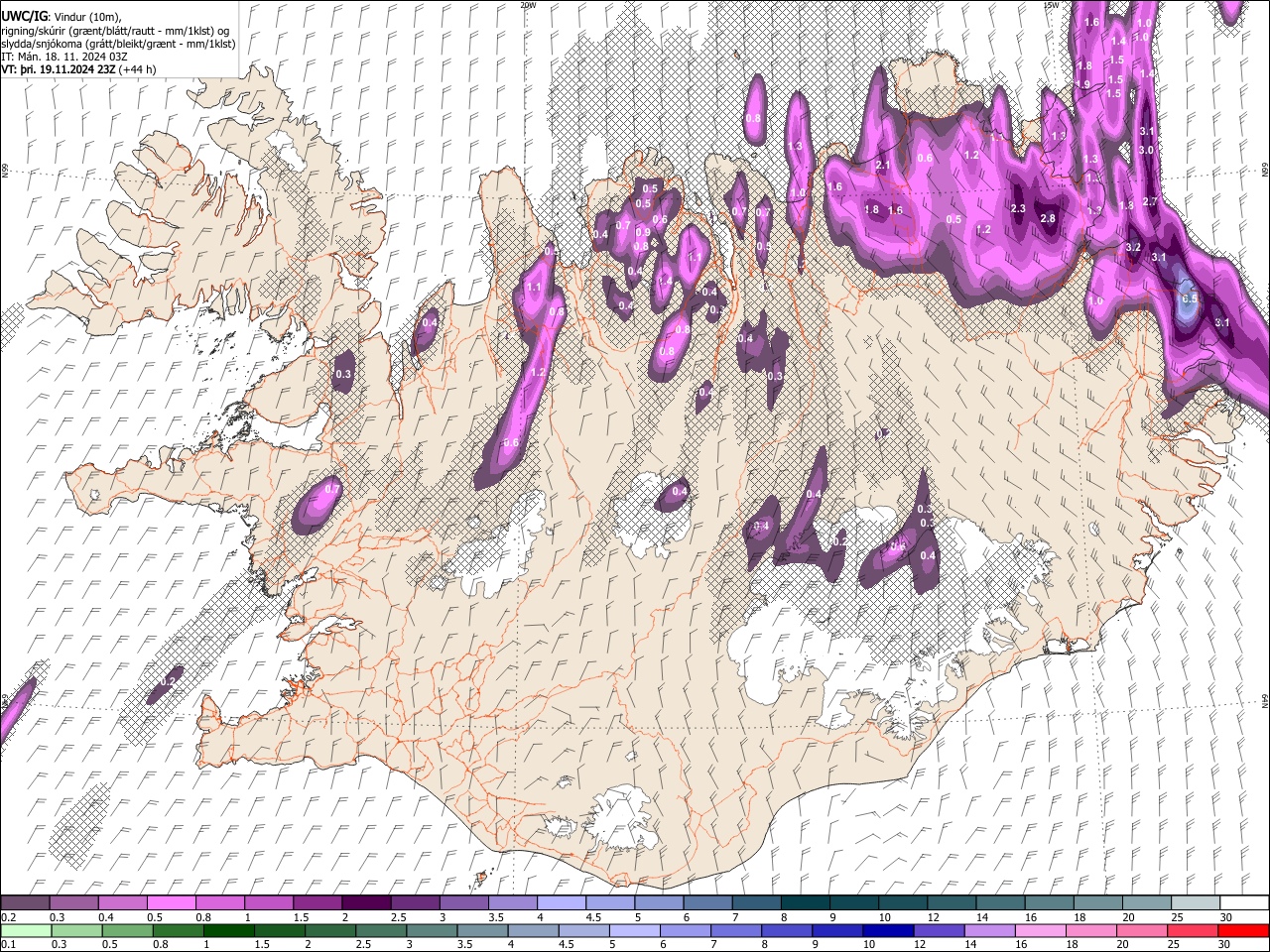Viewport: 1270px width, 952px height.
Task: Click the '10' label under the green scale
Action: [869, 944]
